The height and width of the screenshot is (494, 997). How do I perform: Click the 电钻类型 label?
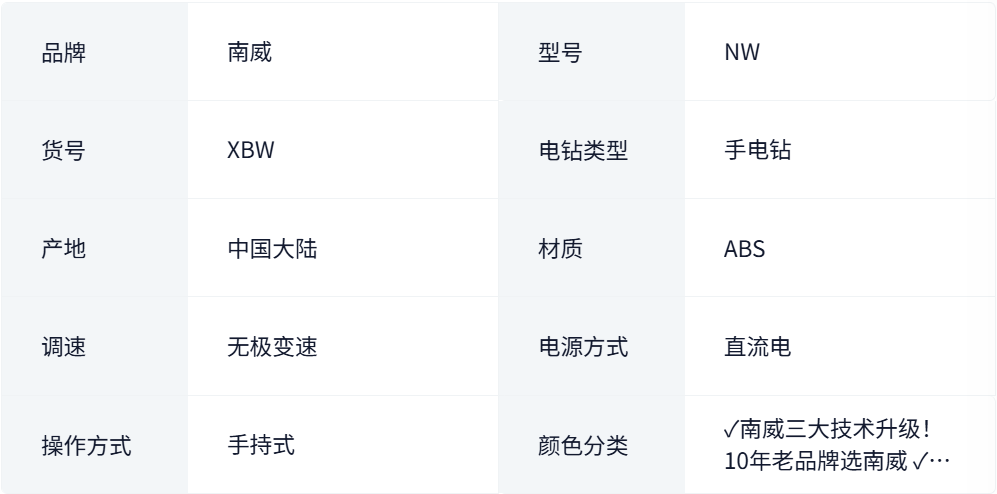tap(583, 151)
